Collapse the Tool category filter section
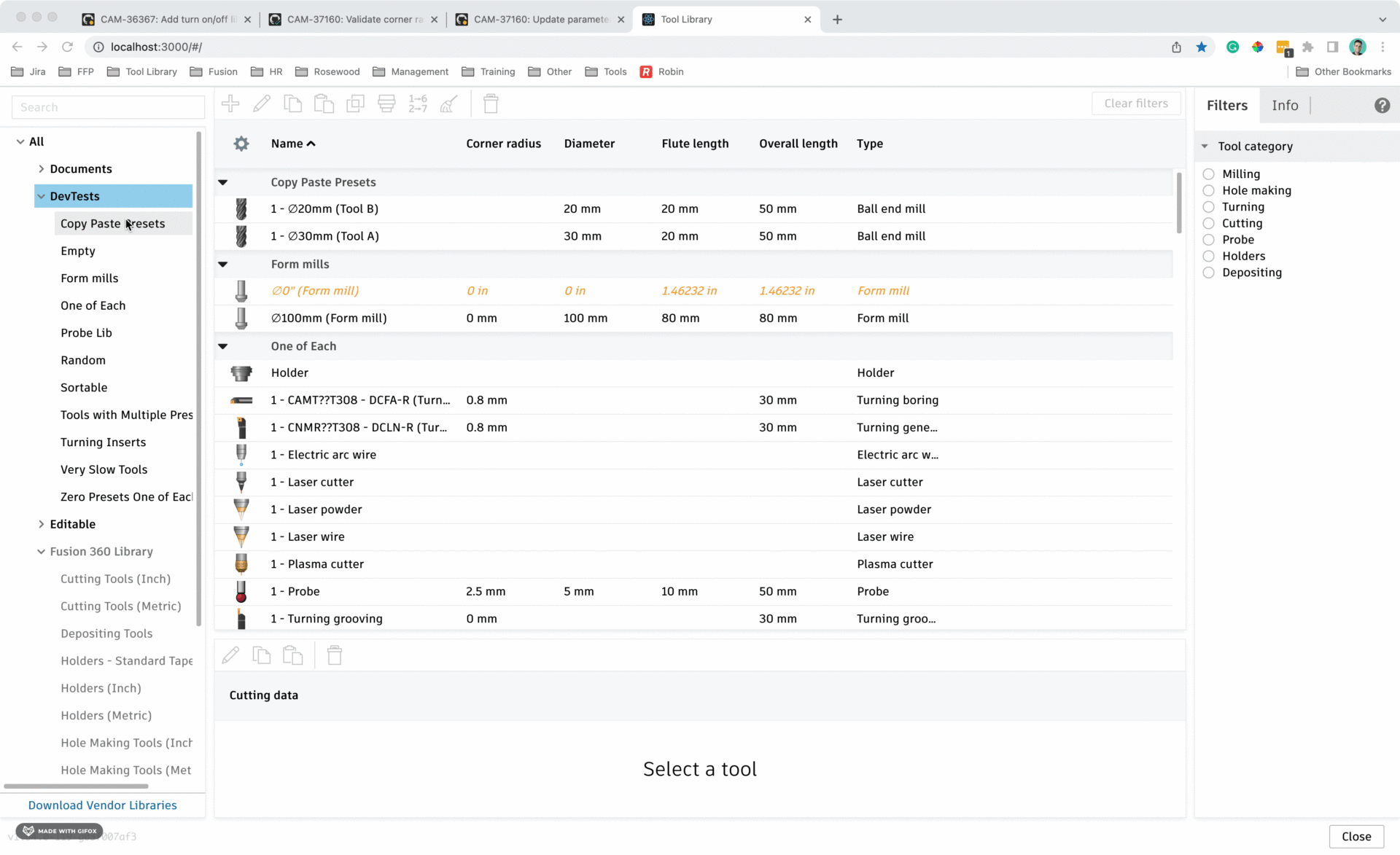Image resolution: width=1400 pixels, height=855 pixels. (1205, 146)
